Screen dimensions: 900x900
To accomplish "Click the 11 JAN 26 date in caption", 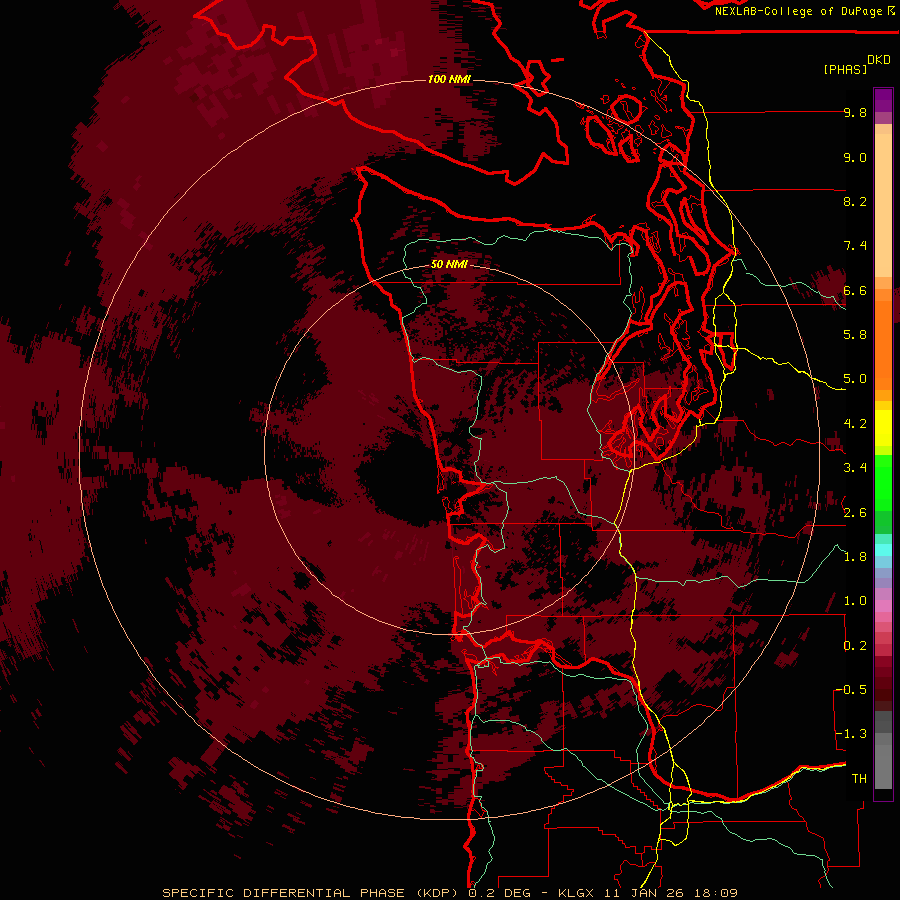I will tap(646, 893).
